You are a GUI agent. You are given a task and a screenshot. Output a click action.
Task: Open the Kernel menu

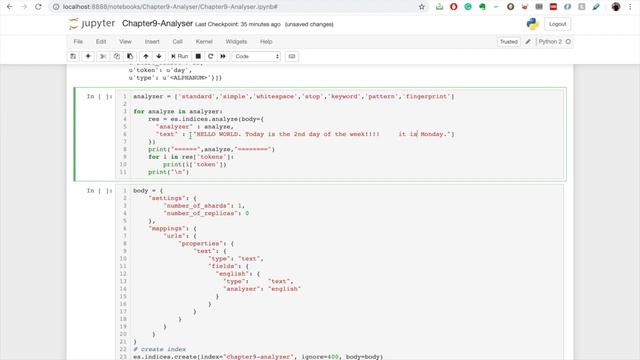click(204, 42)
